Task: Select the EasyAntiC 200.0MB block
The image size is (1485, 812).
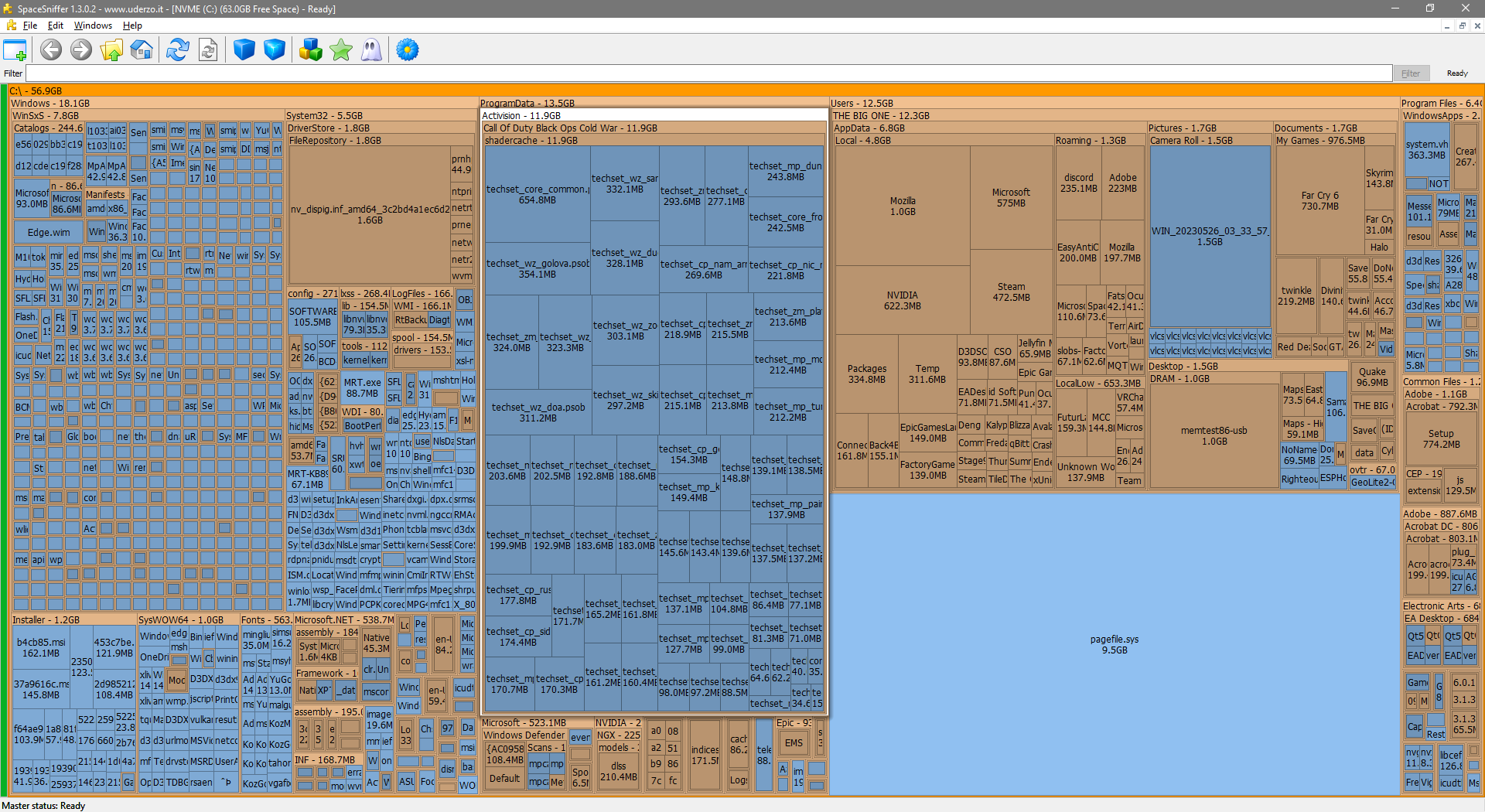Action: point(1078,252)
